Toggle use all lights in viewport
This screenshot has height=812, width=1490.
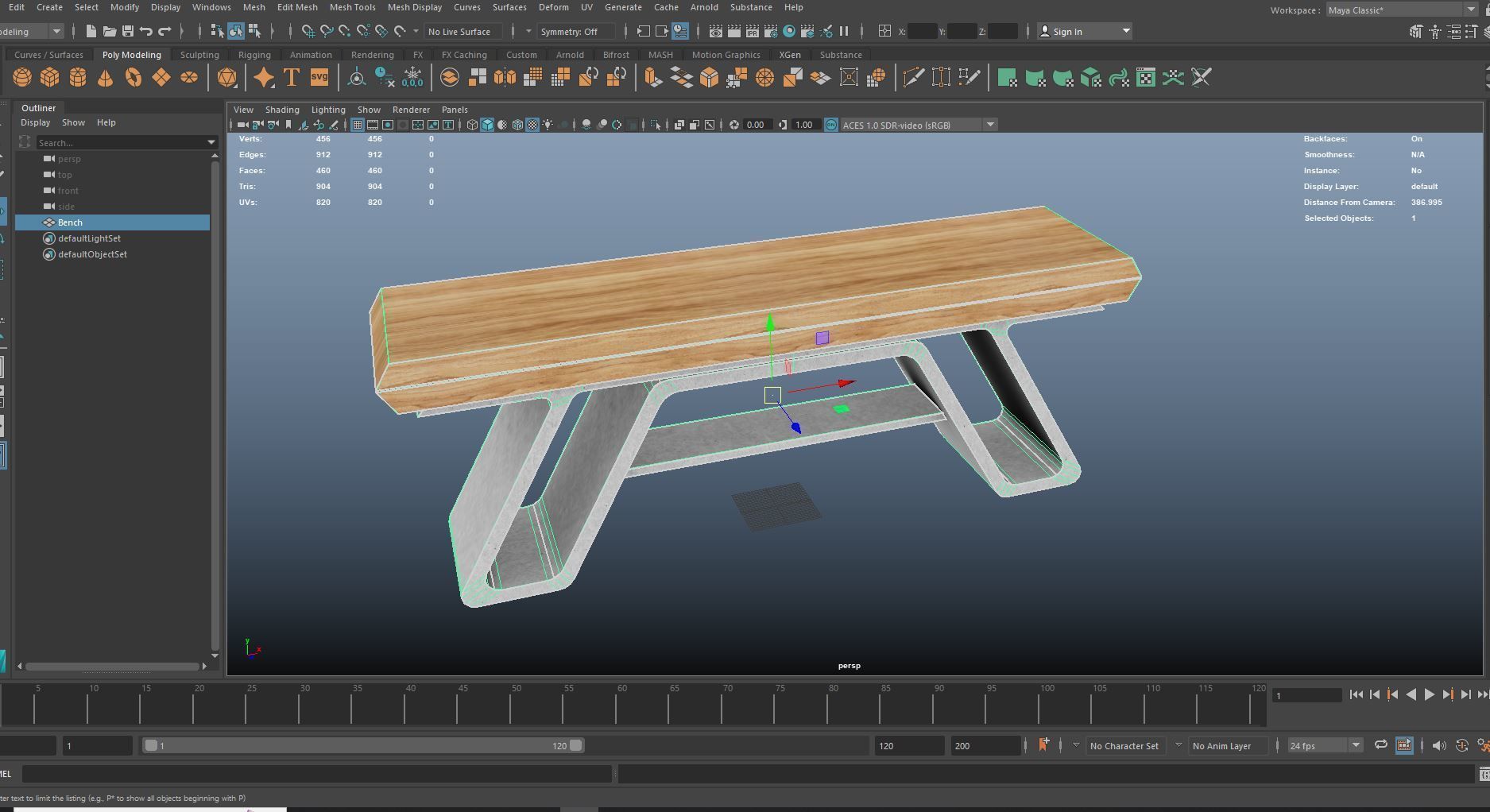coord(548,125)
